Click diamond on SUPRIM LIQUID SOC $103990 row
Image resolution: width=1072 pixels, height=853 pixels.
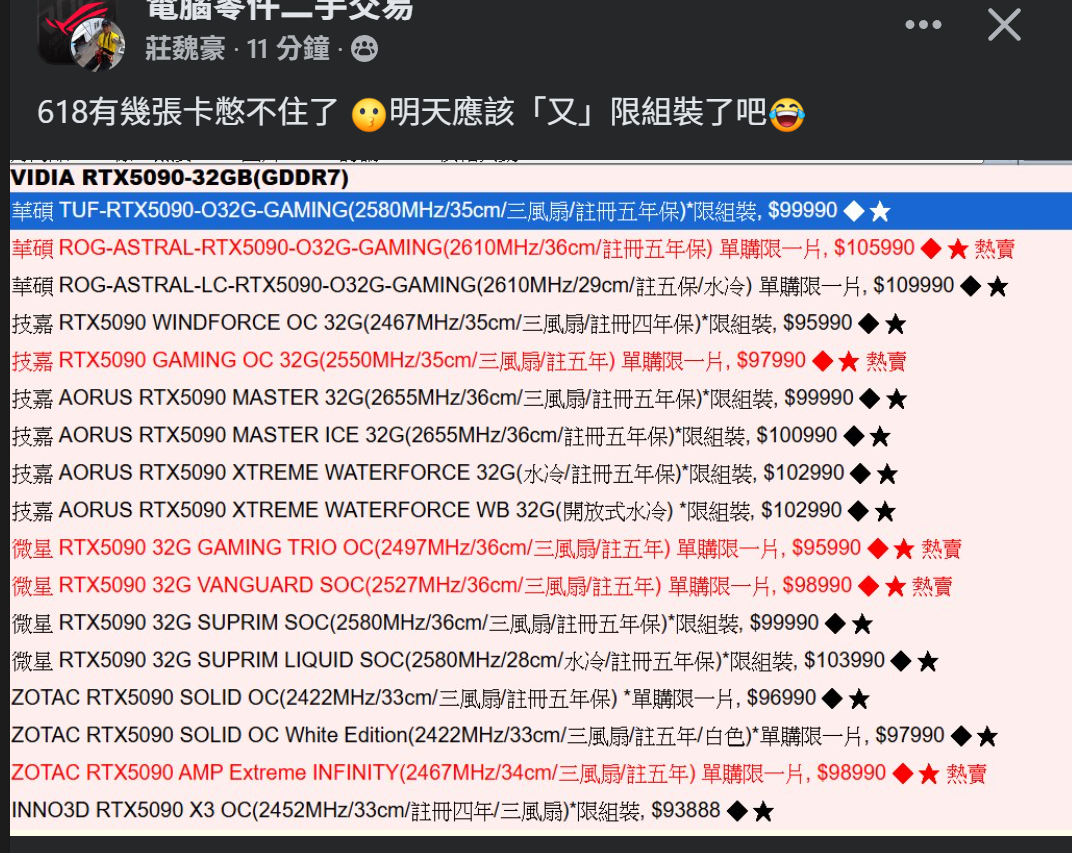point(901,662)
